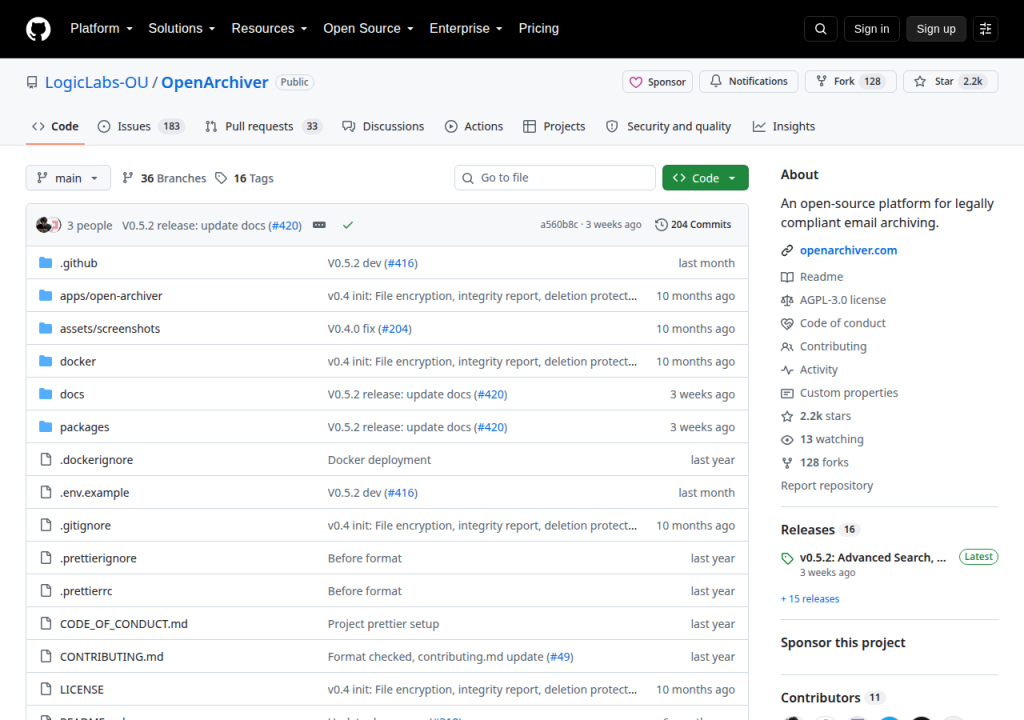Open v0.5.2 Advanced Search release
Viewport: 1024px width, 720px height.
872,557
